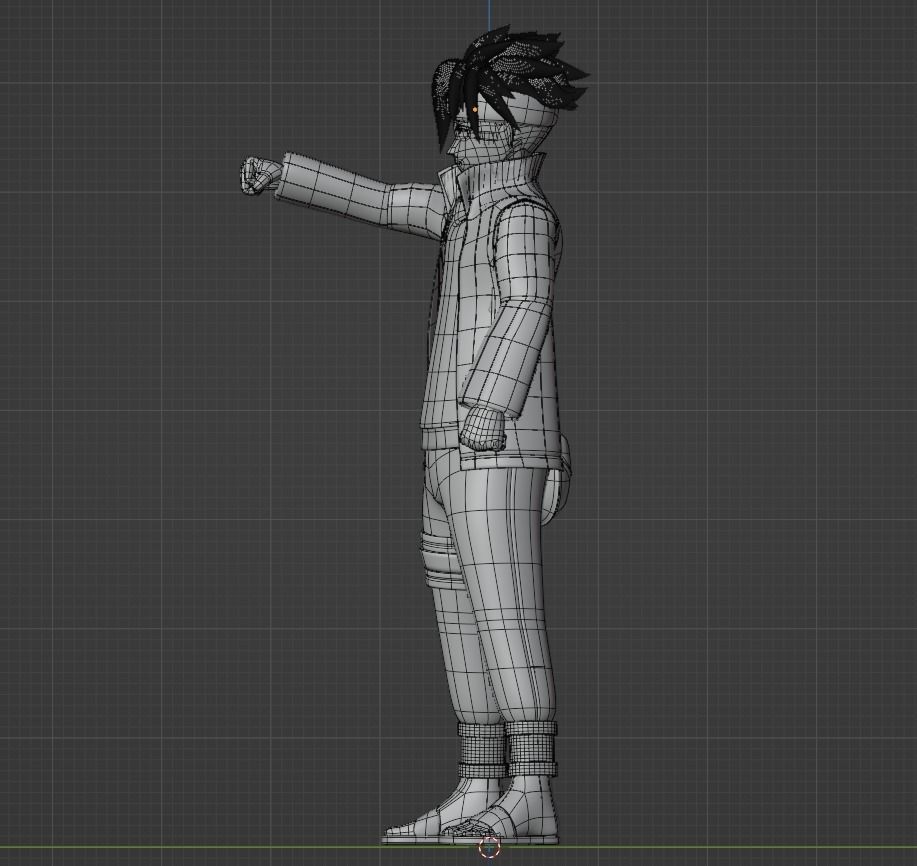Image resolution: width=917 pixels, height=866 pixels.
Task: Select the orange object origin dot
Action: click(475, 109)
